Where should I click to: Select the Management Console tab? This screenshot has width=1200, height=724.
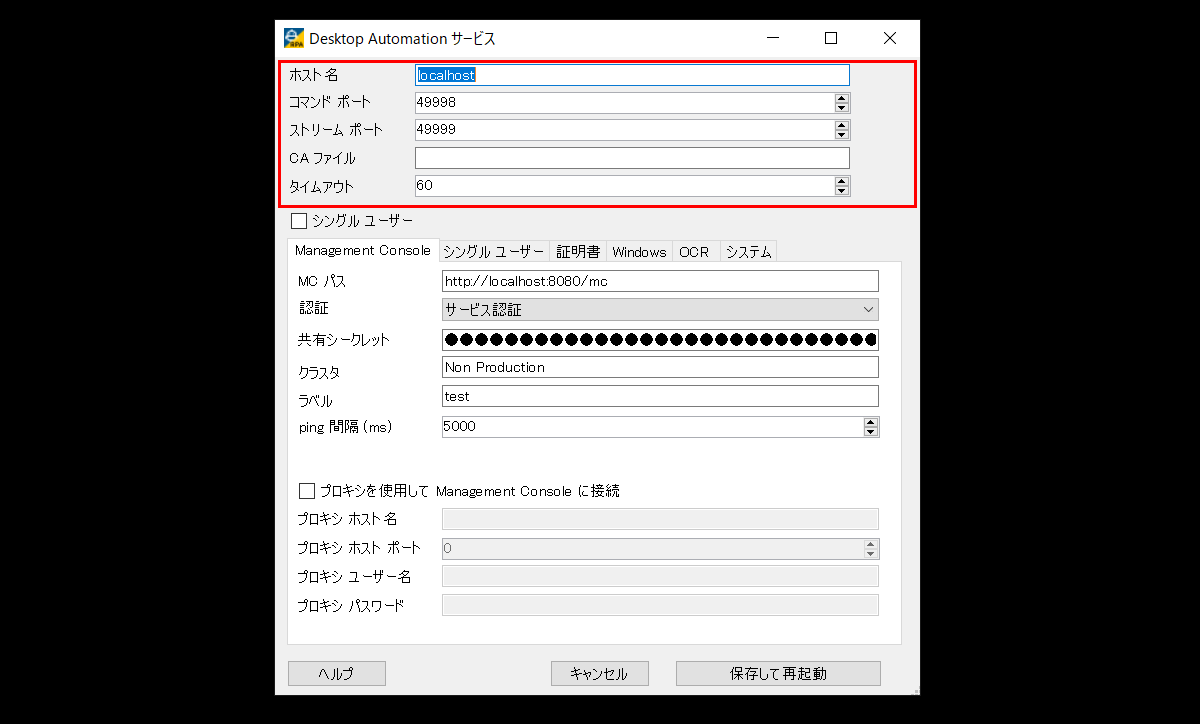363,250
